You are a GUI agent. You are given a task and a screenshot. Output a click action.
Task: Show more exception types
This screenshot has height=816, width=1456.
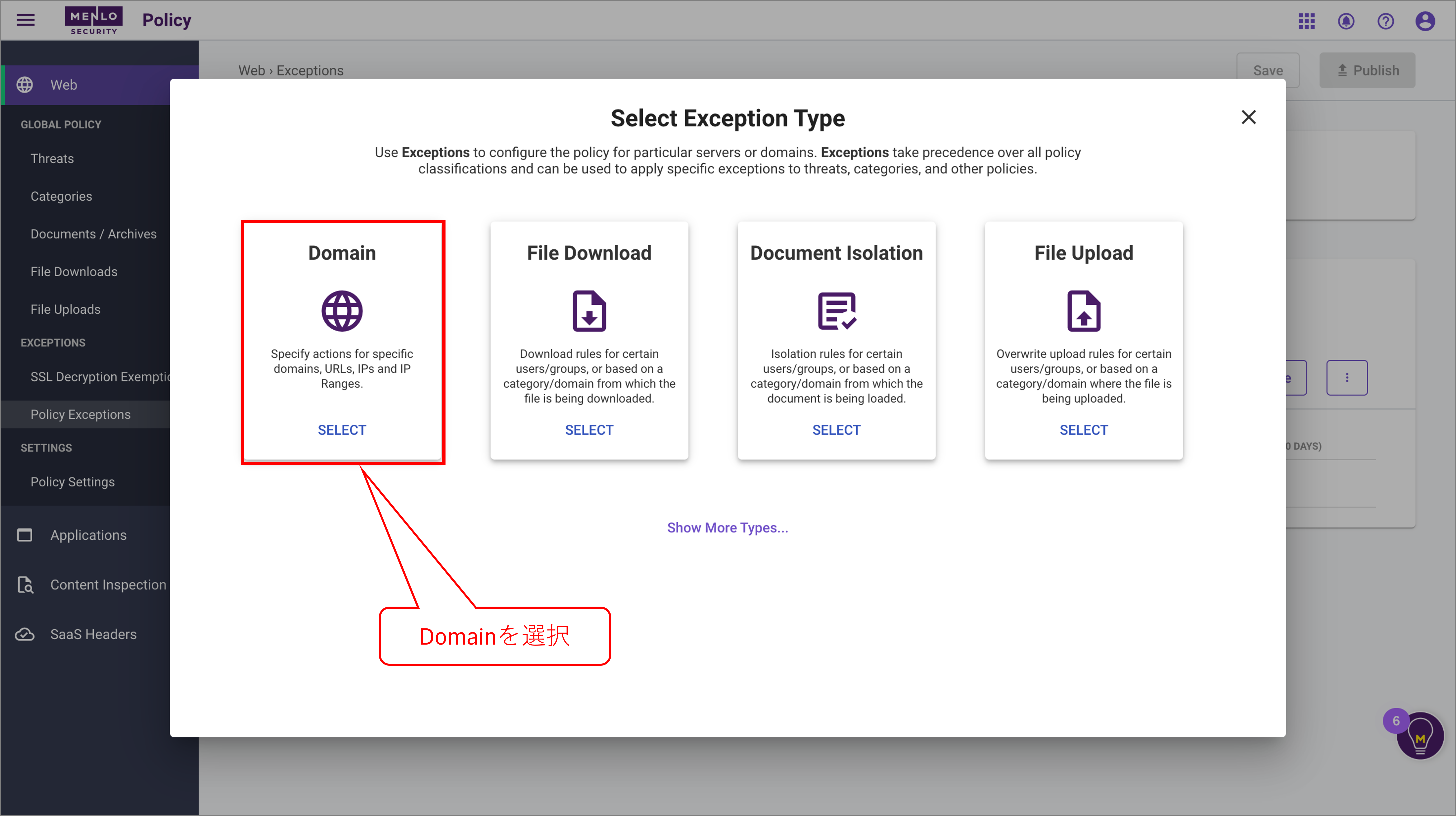click(x=727, y=528)
